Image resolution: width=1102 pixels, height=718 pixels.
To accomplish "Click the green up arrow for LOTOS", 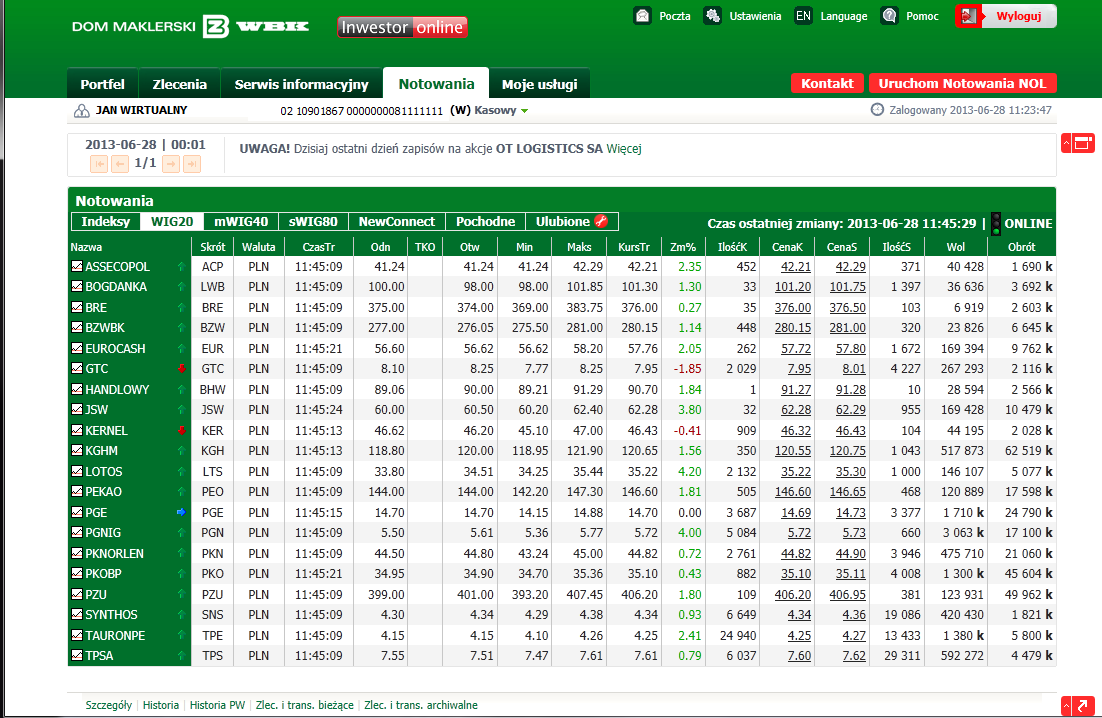I will click(x=181, y=472).
